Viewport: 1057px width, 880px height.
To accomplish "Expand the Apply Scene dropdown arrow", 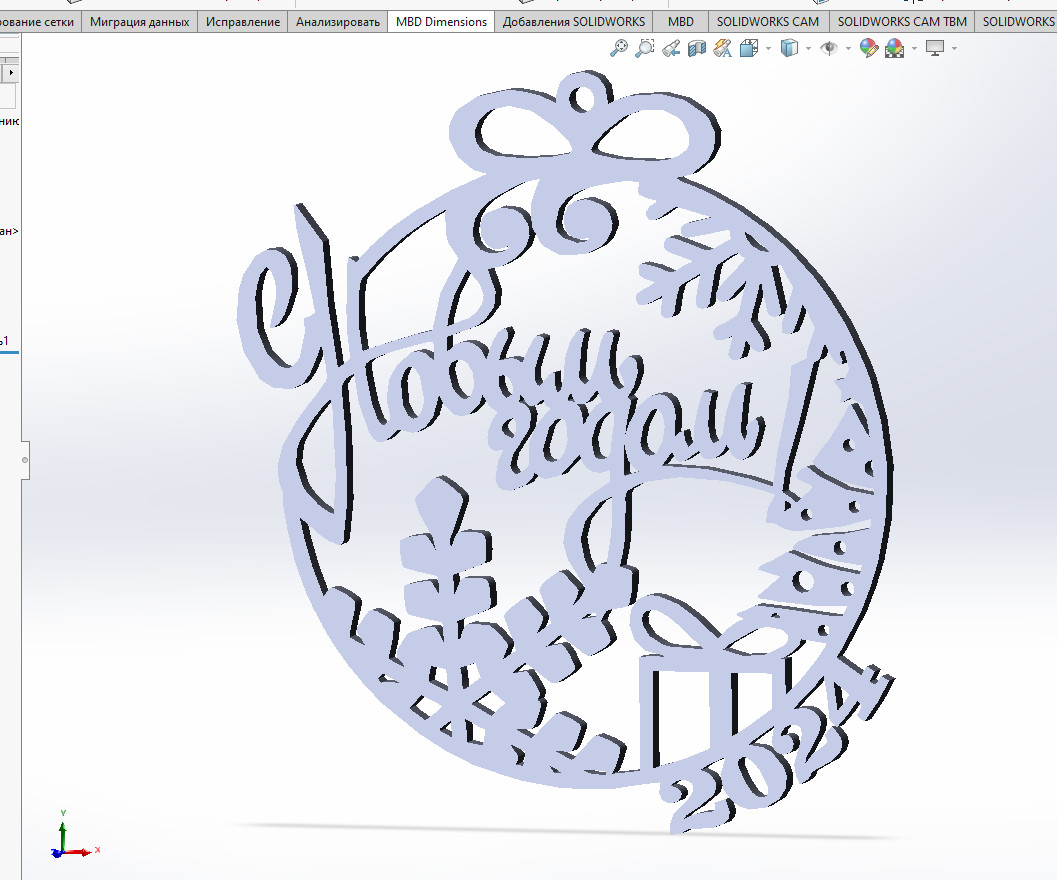I will pyautogui.click(x=914, y=49).
